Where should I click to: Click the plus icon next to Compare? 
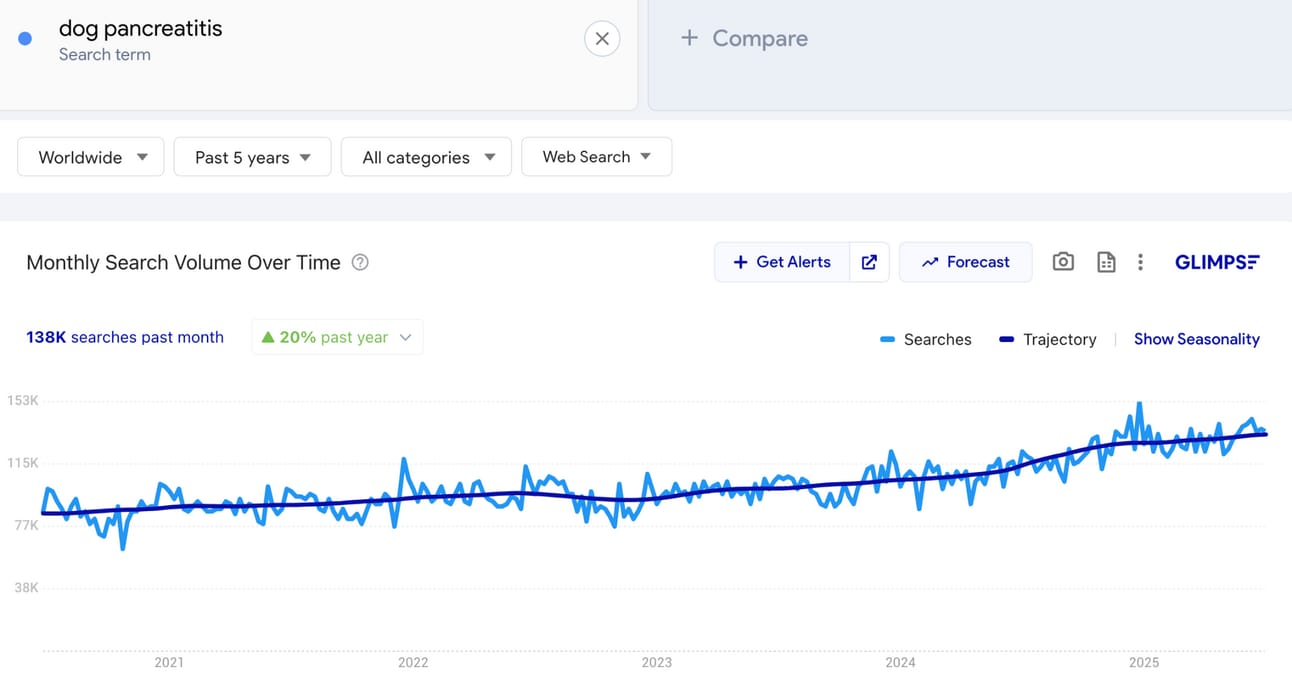[x=689, y=38]
